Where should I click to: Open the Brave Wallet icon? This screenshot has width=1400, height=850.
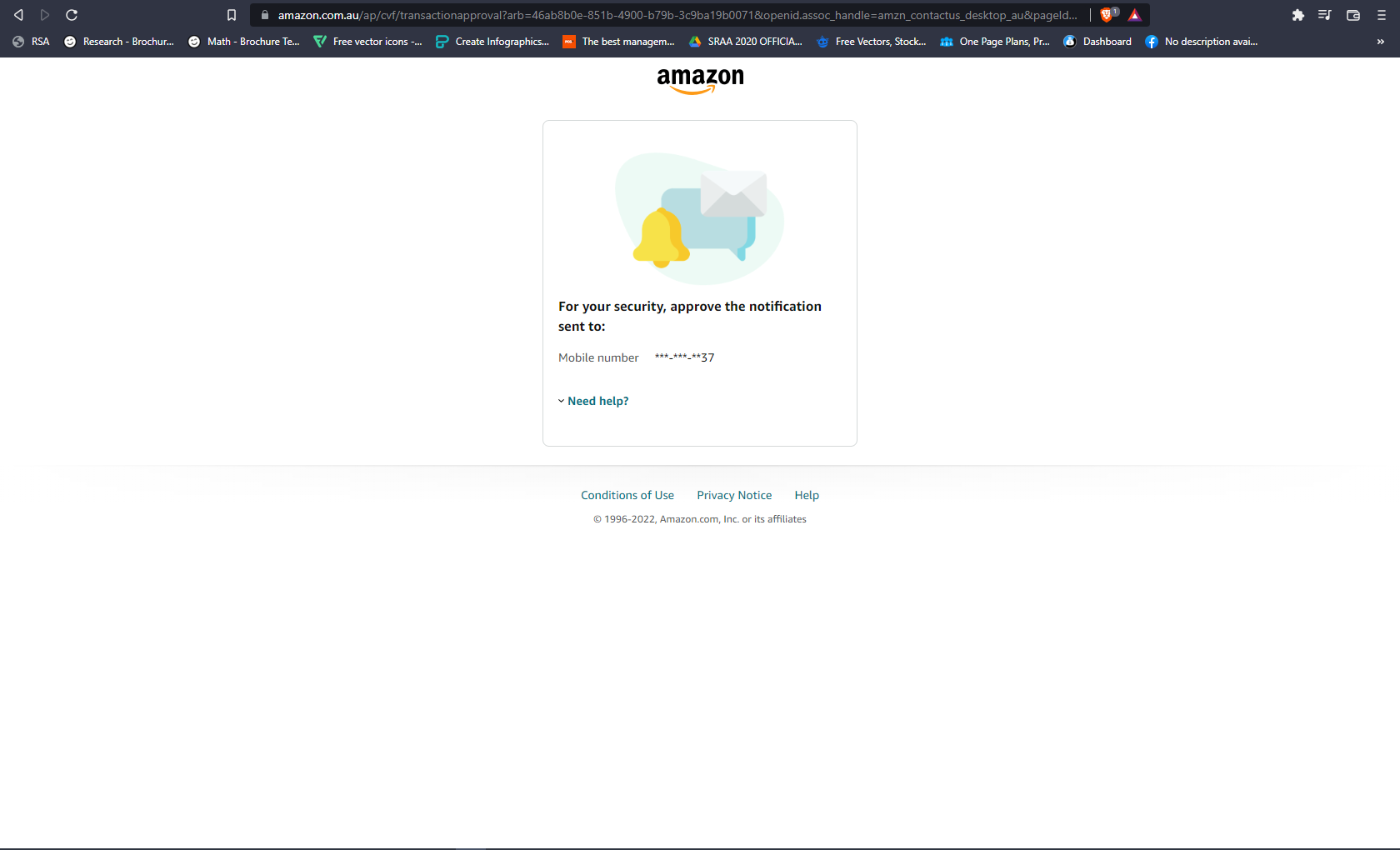(1353, 15)
